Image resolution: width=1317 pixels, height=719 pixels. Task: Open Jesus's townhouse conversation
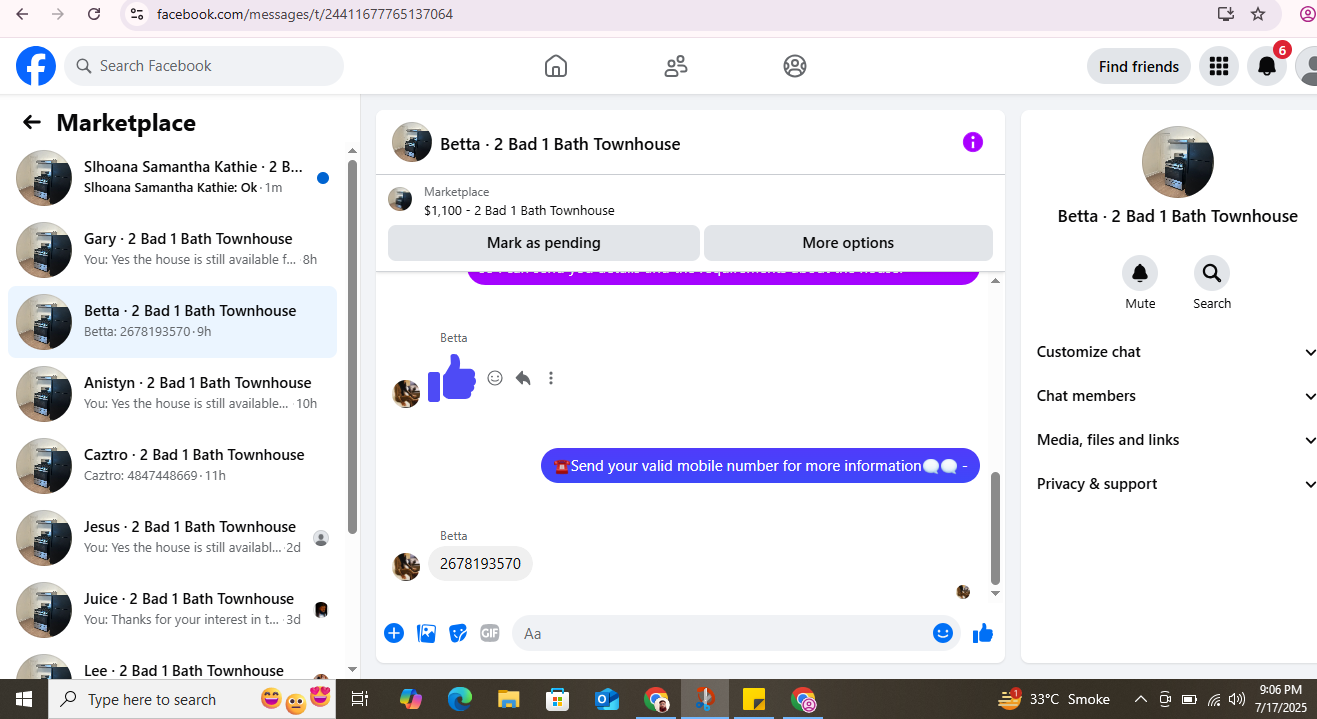[x=172, y=537]
